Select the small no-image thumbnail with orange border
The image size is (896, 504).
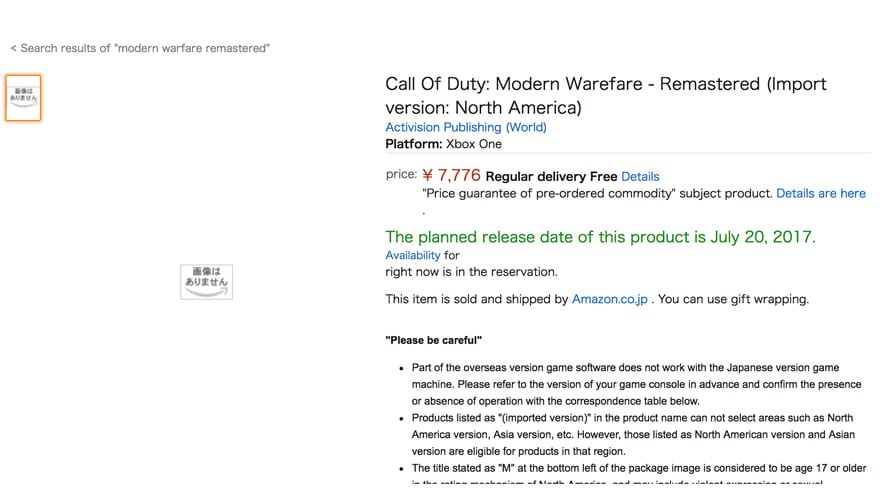tap(23, 98)
